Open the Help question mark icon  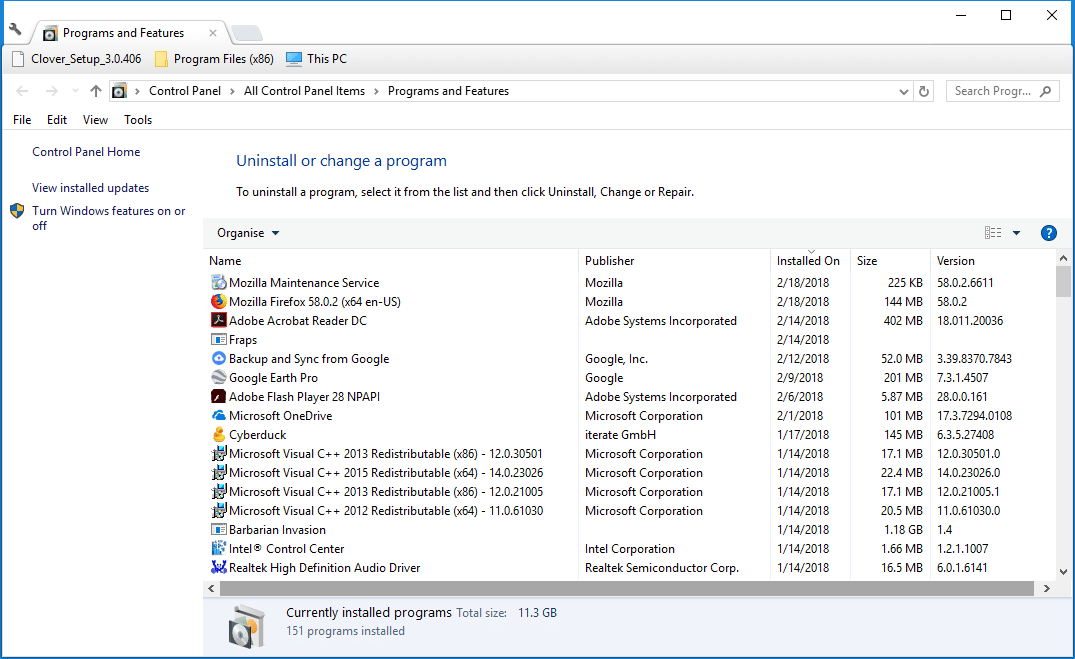click(x=1048, y=233)
